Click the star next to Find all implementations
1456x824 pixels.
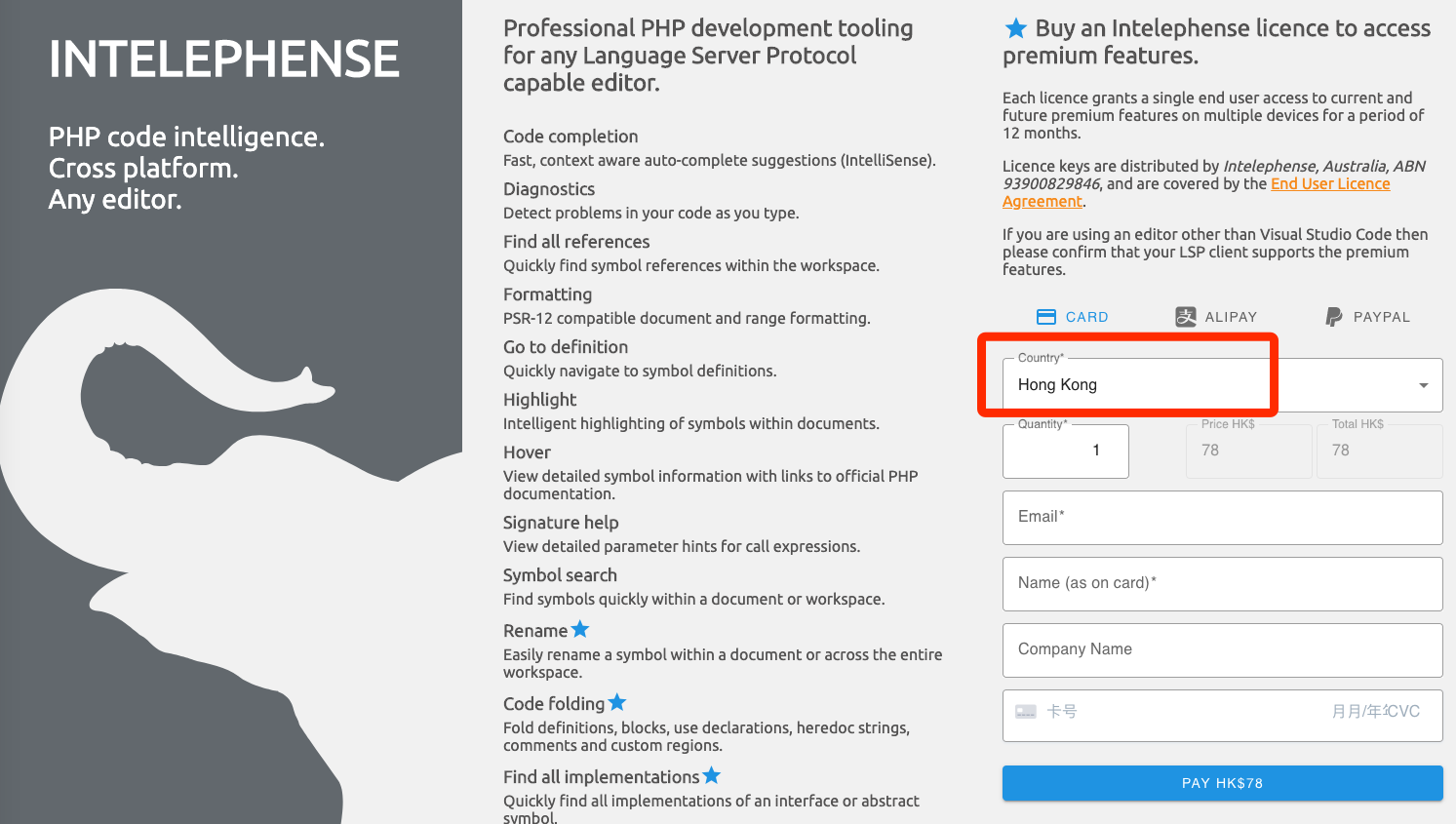click(712, 775)
